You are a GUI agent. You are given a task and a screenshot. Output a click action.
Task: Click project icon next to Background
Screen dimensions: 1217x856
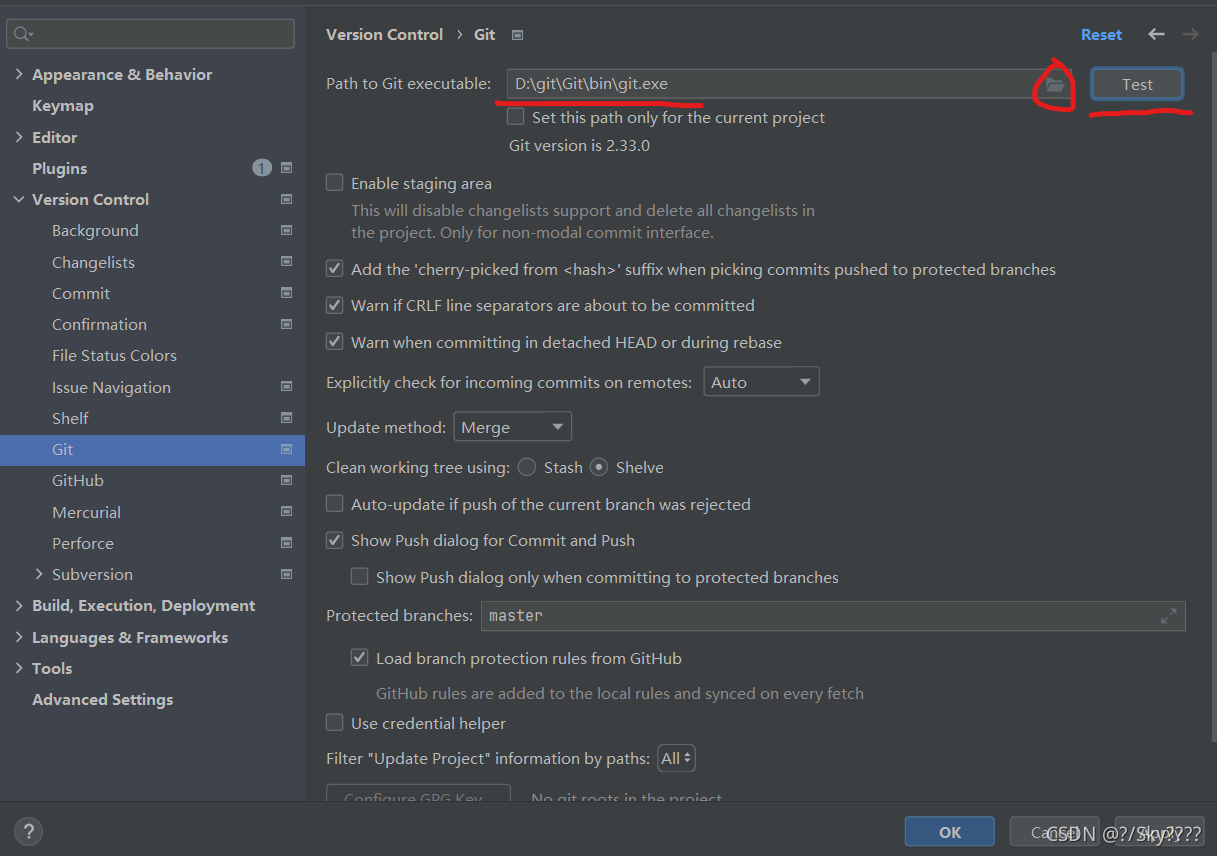287,230
